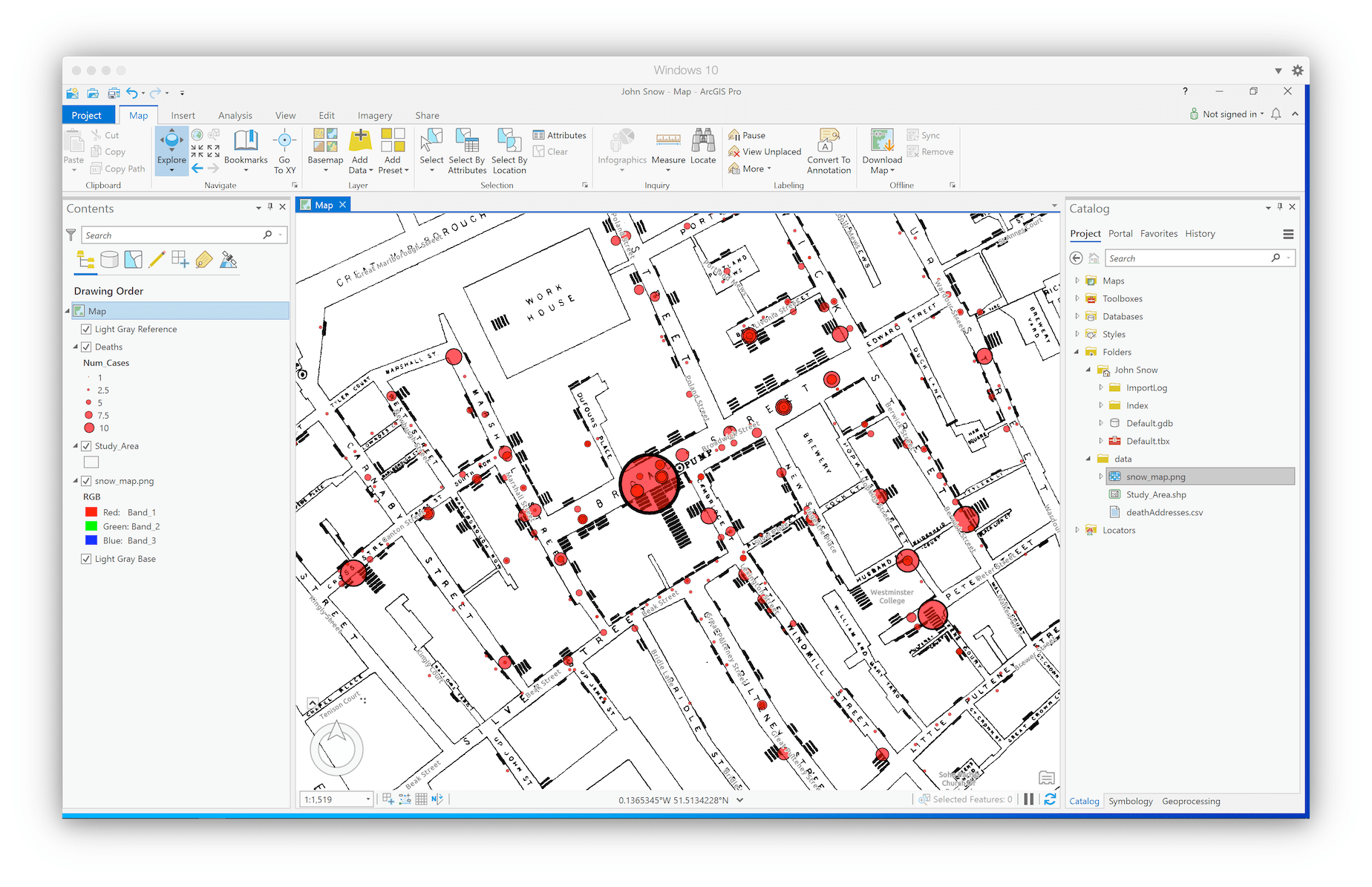Open Select By Attributes
Viewport: 1372px width, 887px height.
(467, 151)
